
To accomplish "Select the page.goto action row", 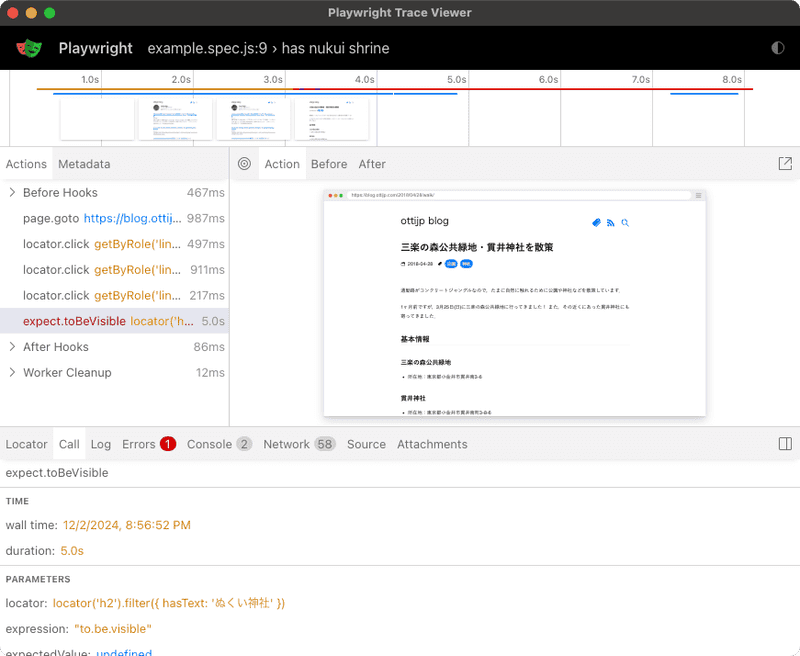I will (x=114, y=218).
